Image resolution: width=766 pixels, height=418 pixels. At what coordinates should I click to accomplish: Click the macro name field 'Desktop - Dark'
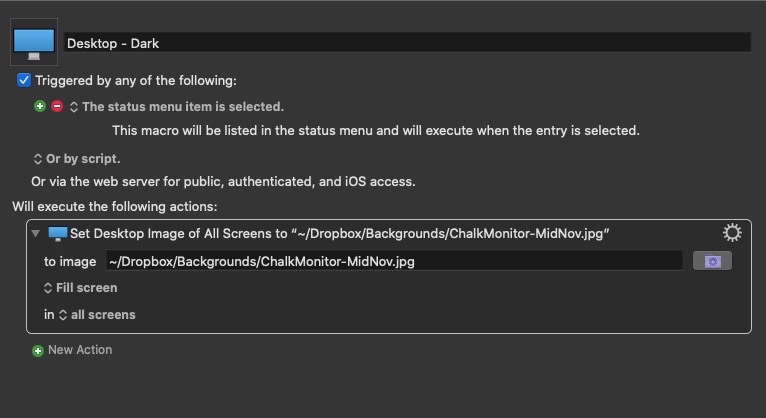[407, 42]
